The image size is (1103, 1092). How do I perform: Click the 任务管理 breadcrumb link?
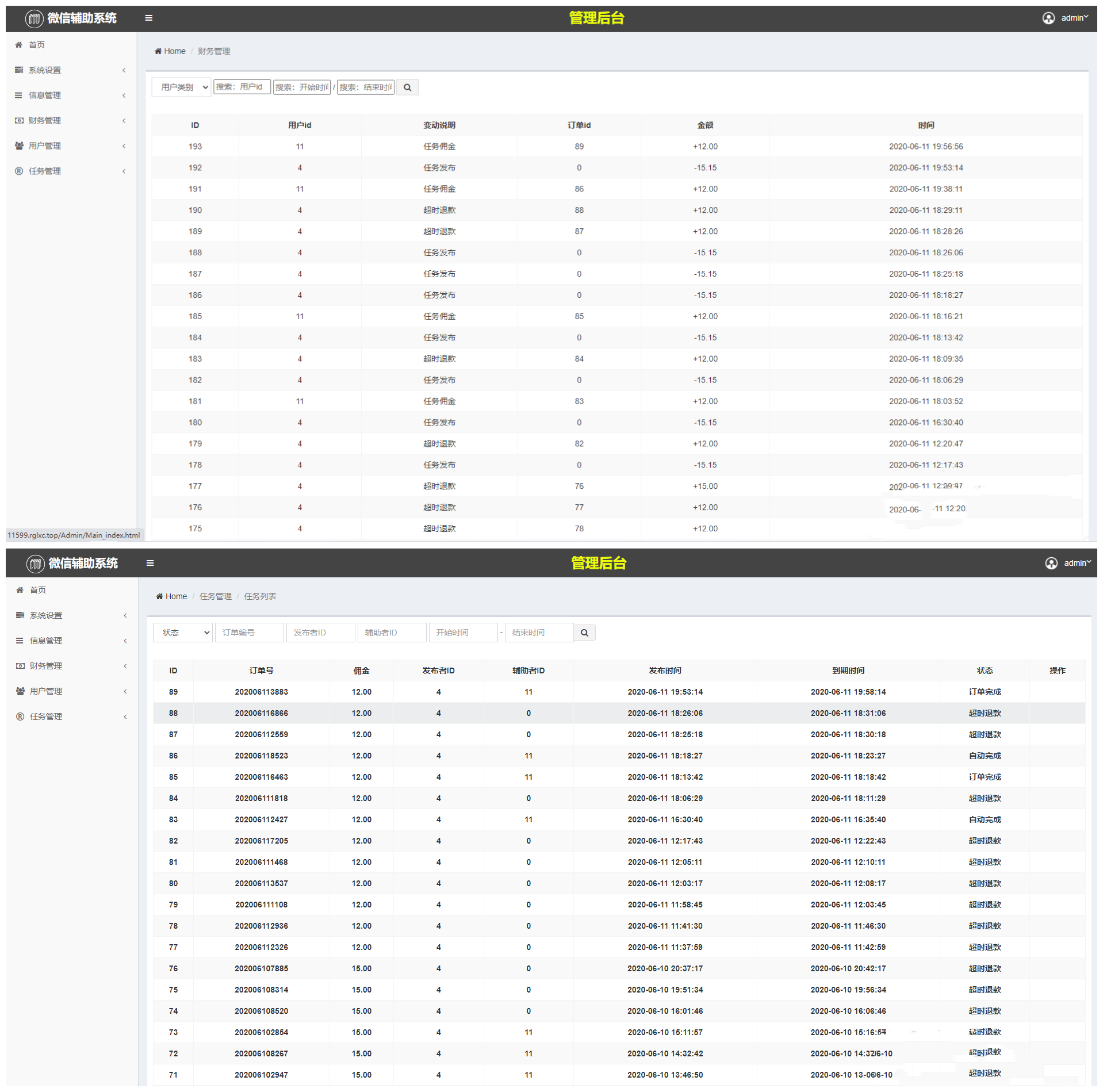(x=216, y=596)
